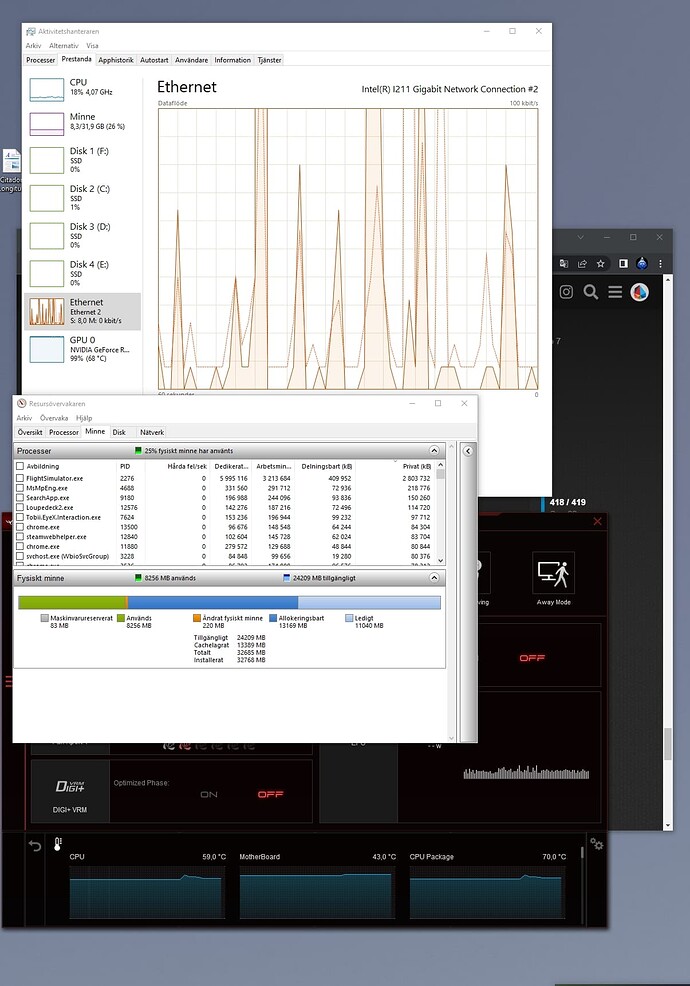Select Disk 4 (E:) in the sidebar
Viewport: 690px width, 986px height.
click(82, 273)
